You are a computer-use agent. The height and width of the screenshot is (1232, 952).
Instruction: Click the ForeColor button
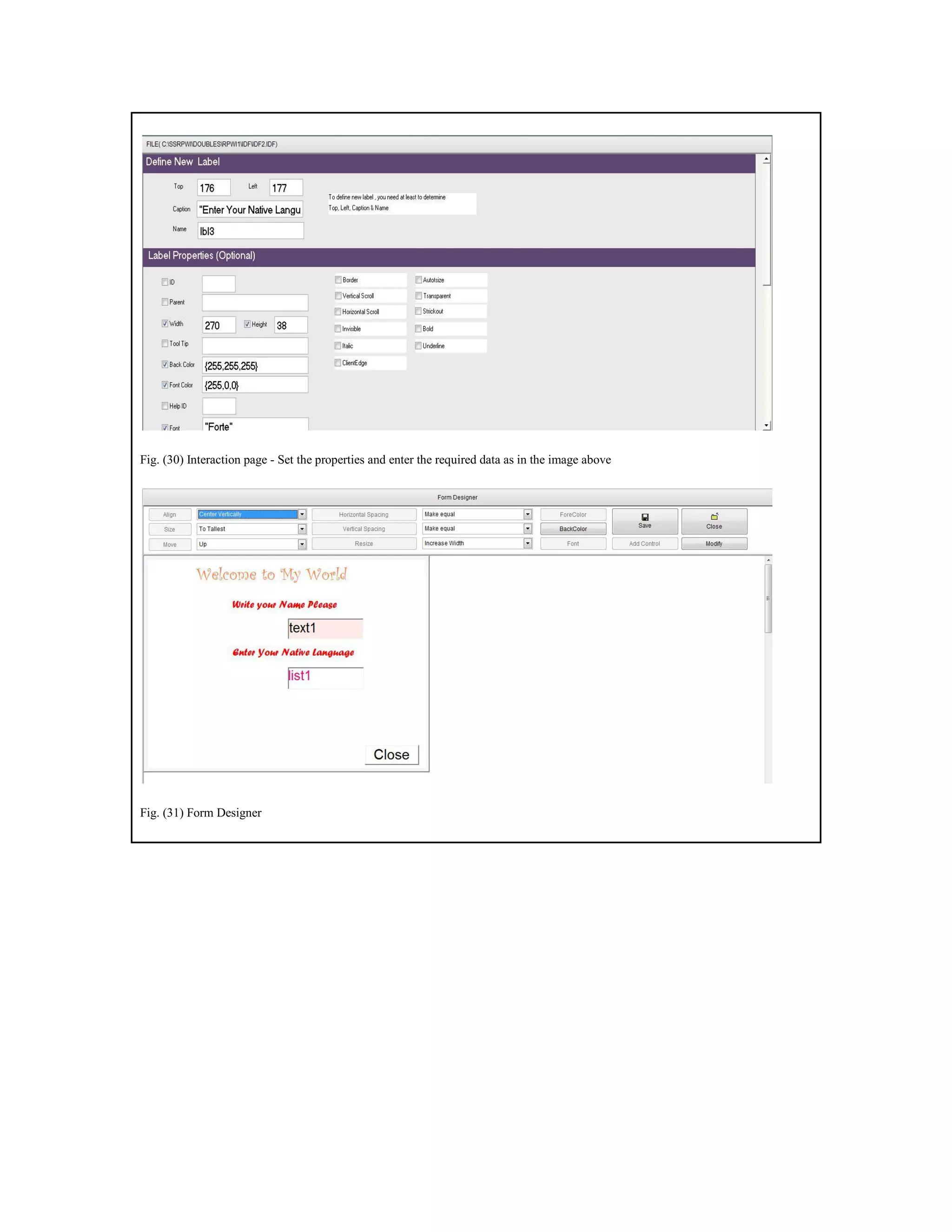(x=573, y=515)
